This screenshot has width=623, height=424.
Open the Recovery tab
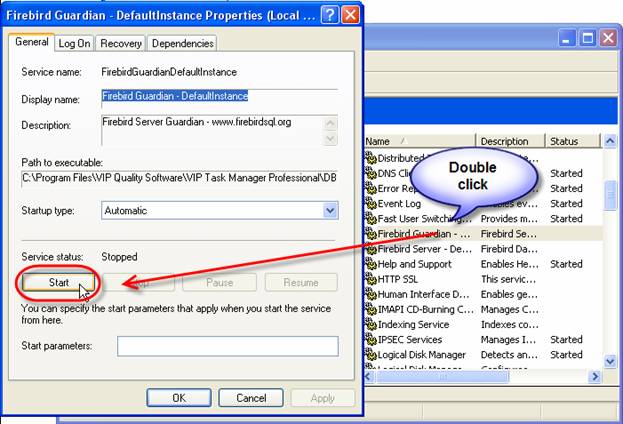pyautogui.click(x=120, y=43)
